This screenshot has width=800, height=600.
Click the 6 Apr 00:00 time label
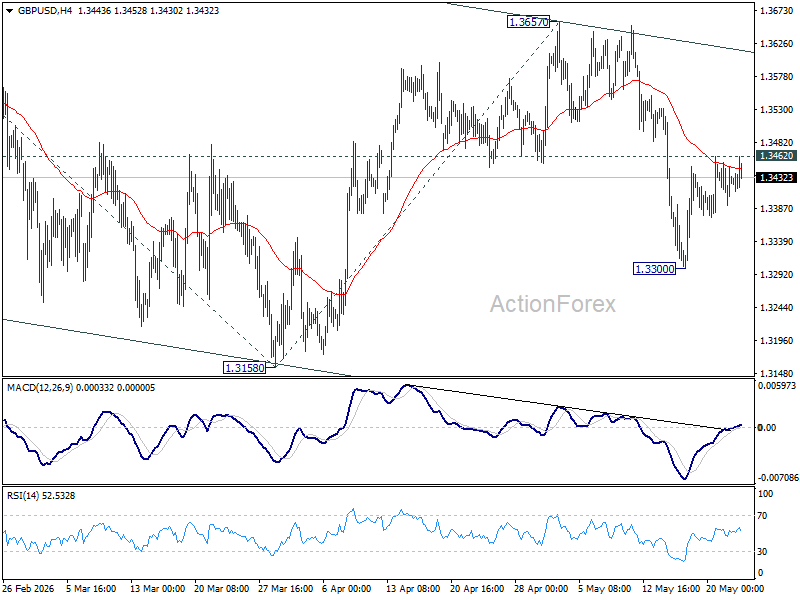[347, 589]
